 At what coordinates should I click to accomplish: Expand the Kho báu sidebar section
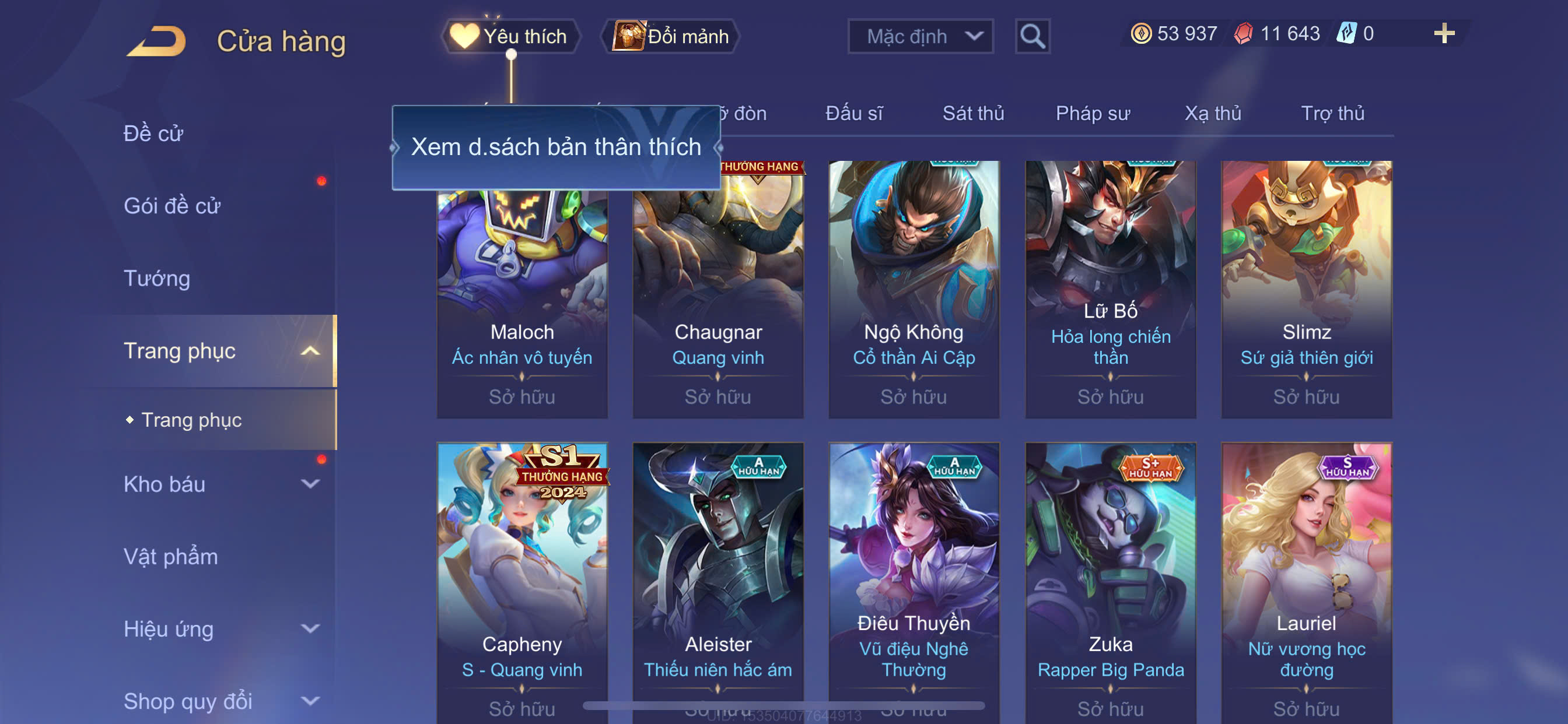coord(310,484)
